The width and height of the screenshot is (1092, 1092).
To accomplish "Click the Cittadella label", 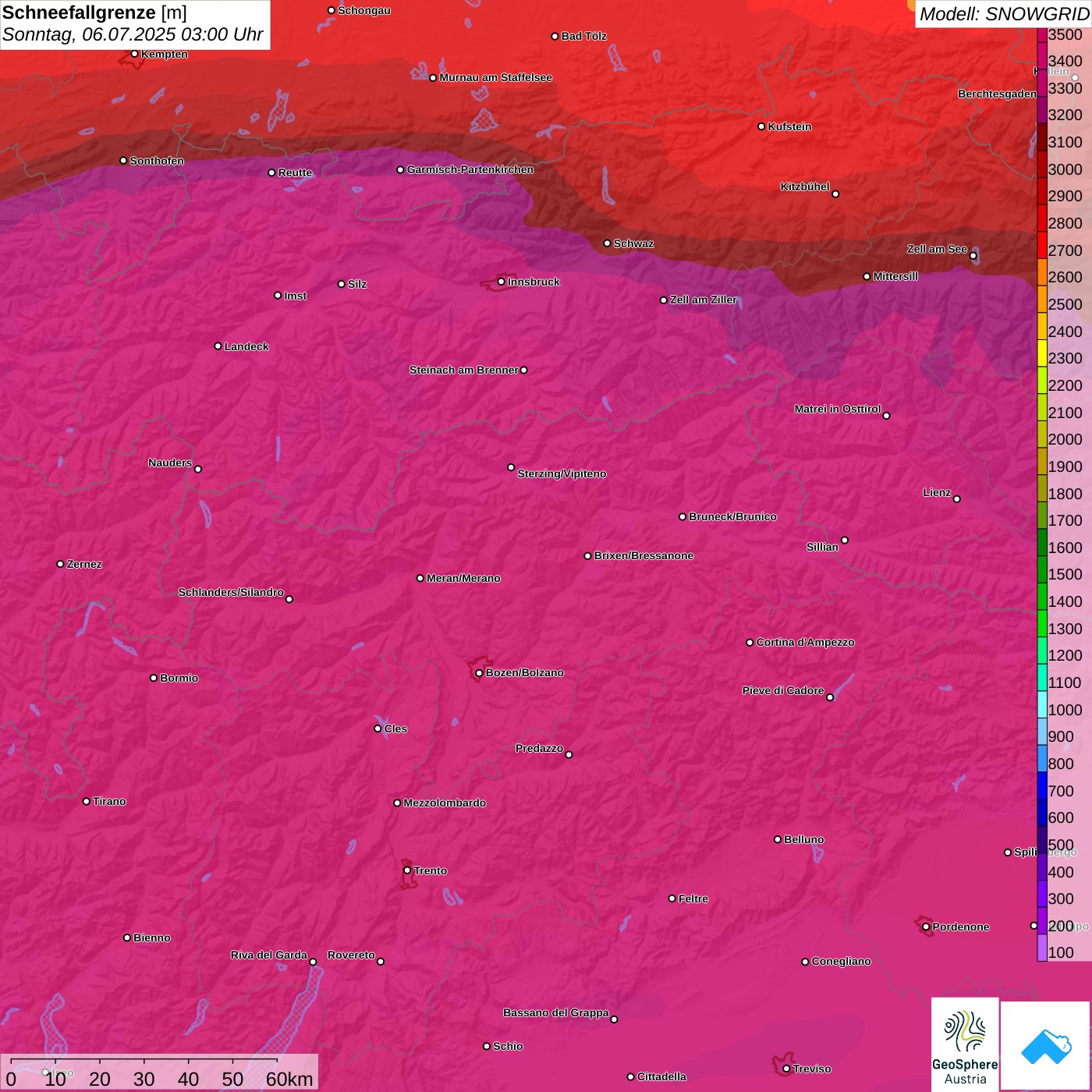I will [661, 1077].
